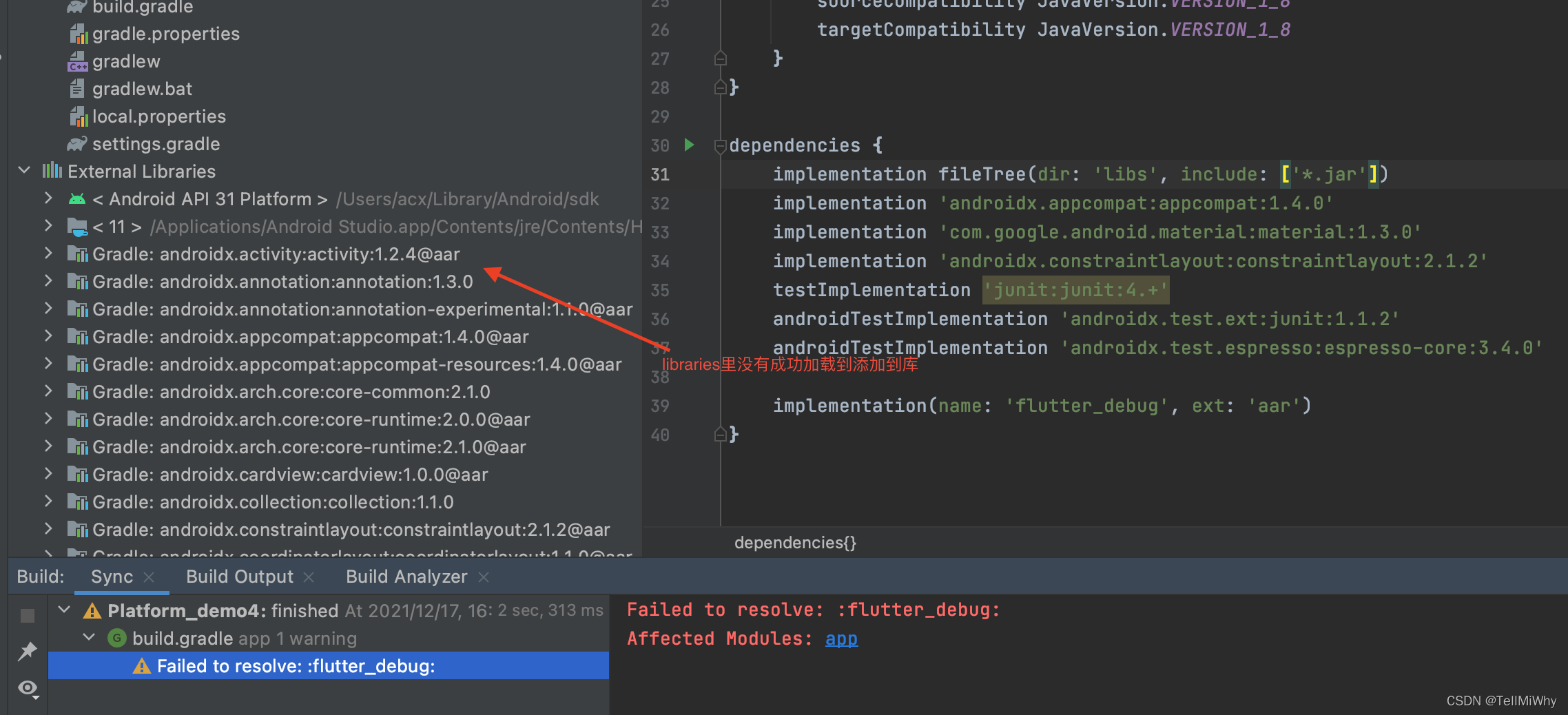Pin the build tab with pin icon

tap(28, 651)
